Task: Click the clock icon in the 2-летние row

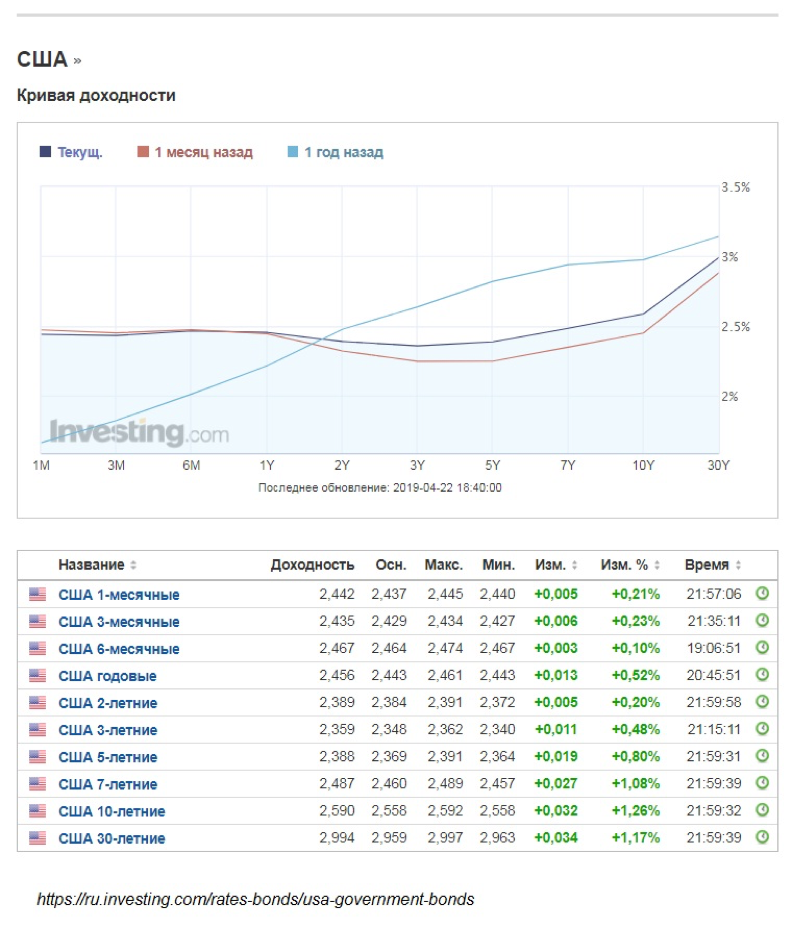Action: click(x=762, y=702)
